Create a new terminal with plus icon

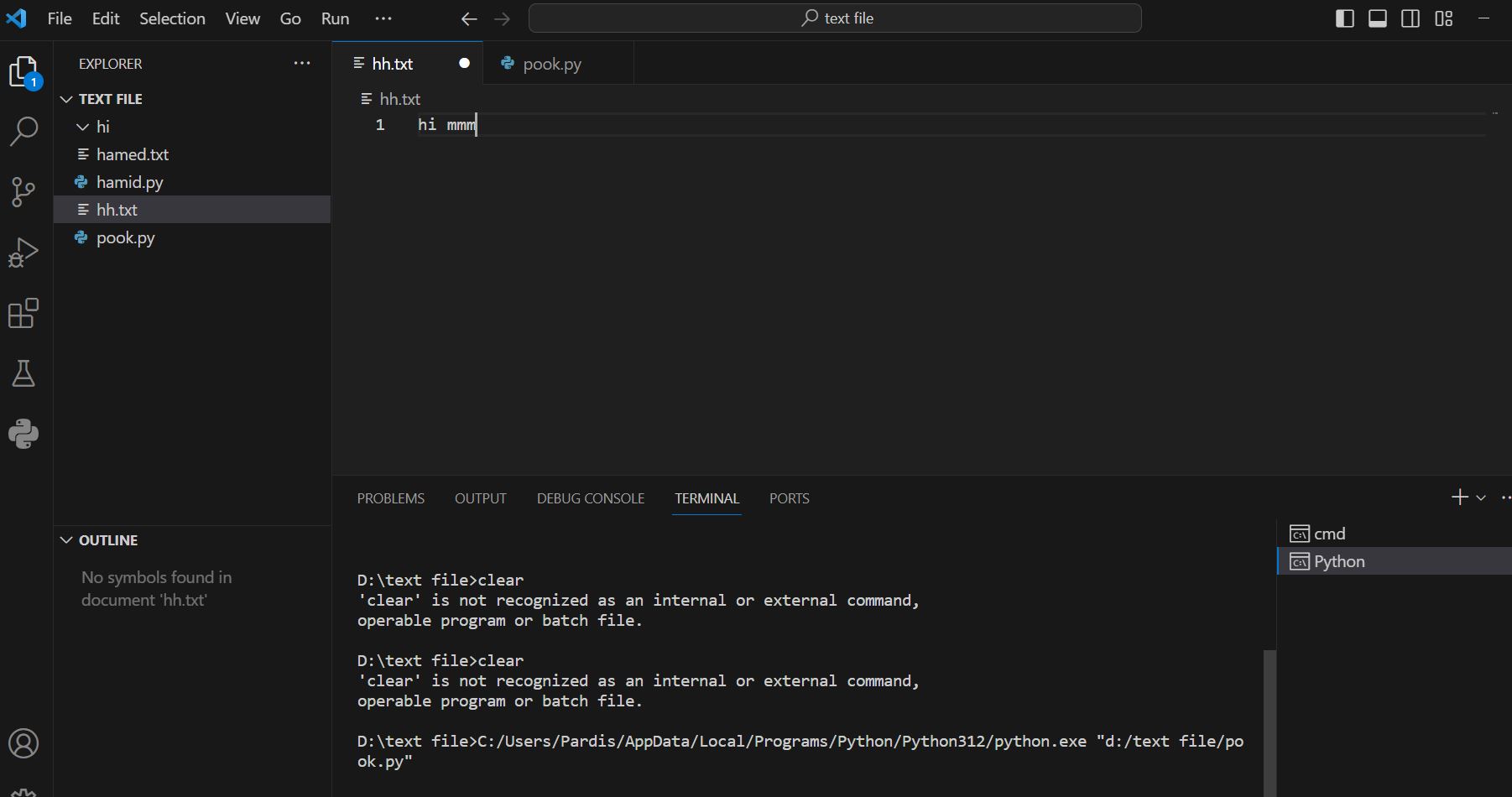pos(1459,497)
